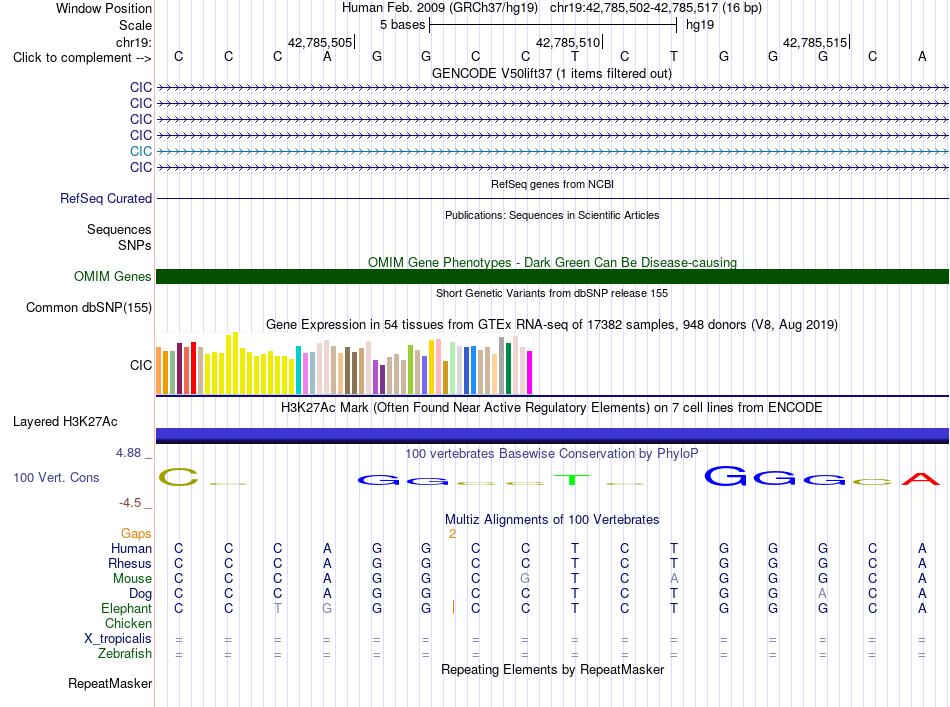Click the GENCODE V50lift37 track title
Image resolution: width=950 pixels, height=707 pixels.
(552, 73)
